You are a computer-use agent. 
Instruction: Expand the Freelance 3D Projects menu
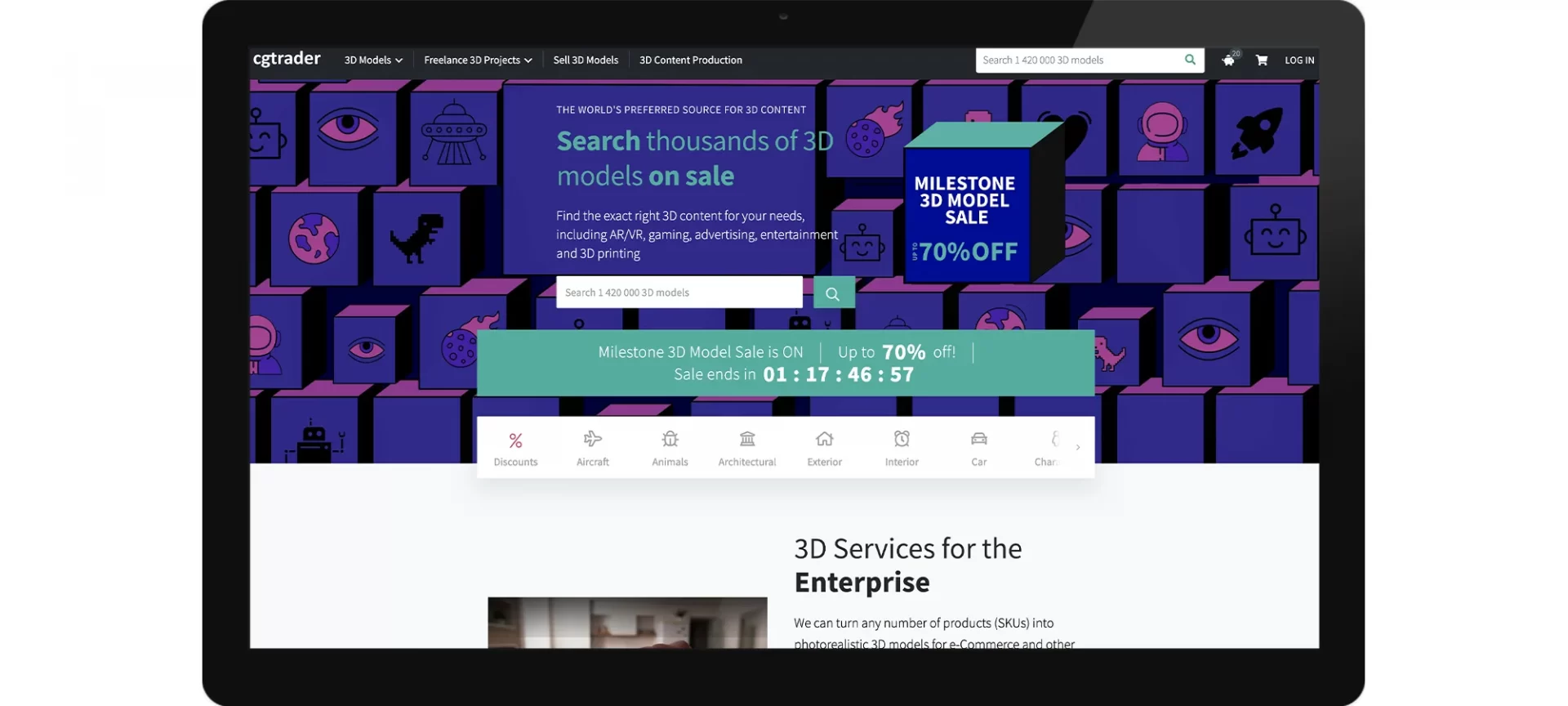click(478, 60)
